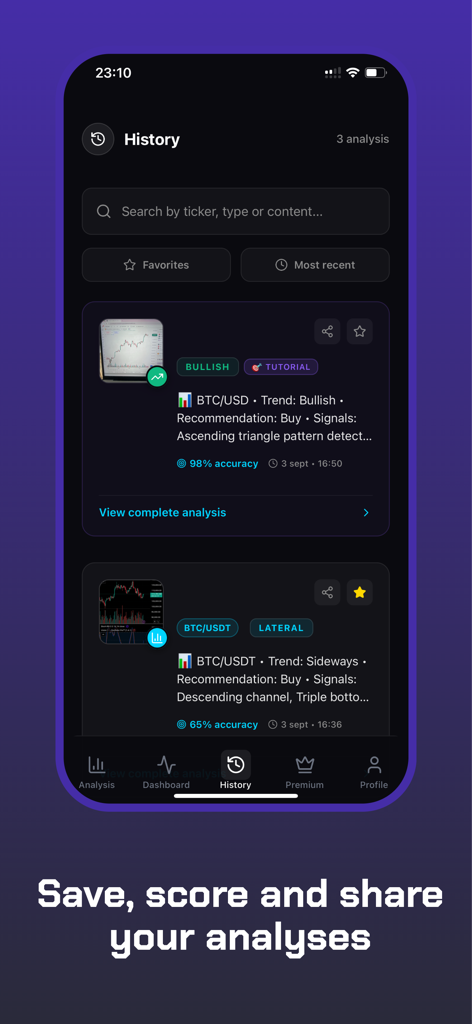Unfavorite the BTC/USDT analysis yellow star
The height and width of the screenshot is (1024, 472).
click(x=360, y=592)
